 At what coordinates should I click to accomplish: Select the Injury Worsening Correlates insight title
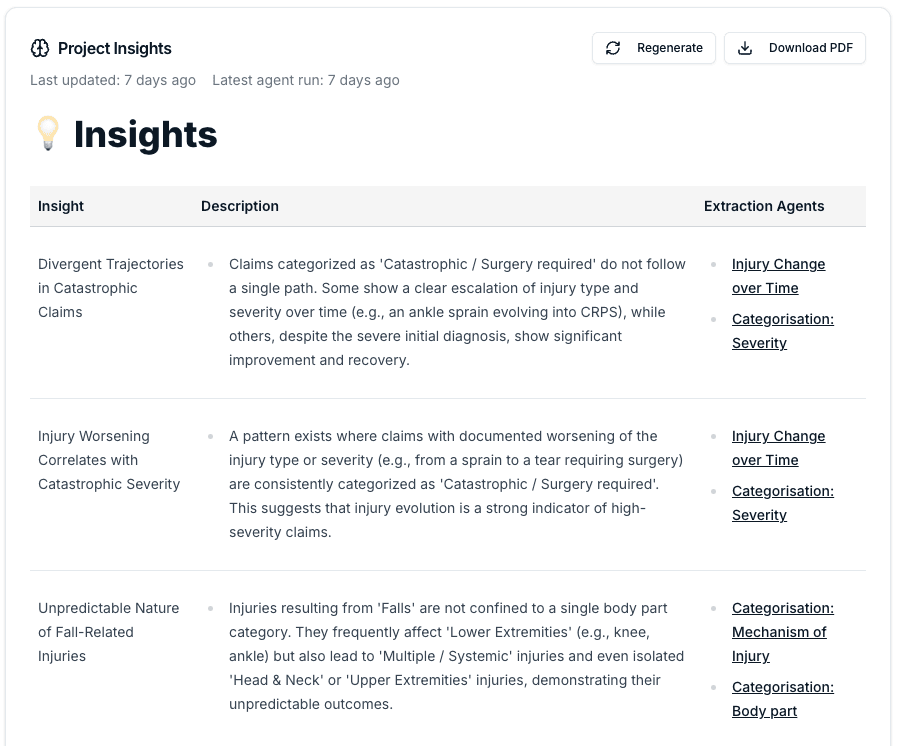point(109,460)
